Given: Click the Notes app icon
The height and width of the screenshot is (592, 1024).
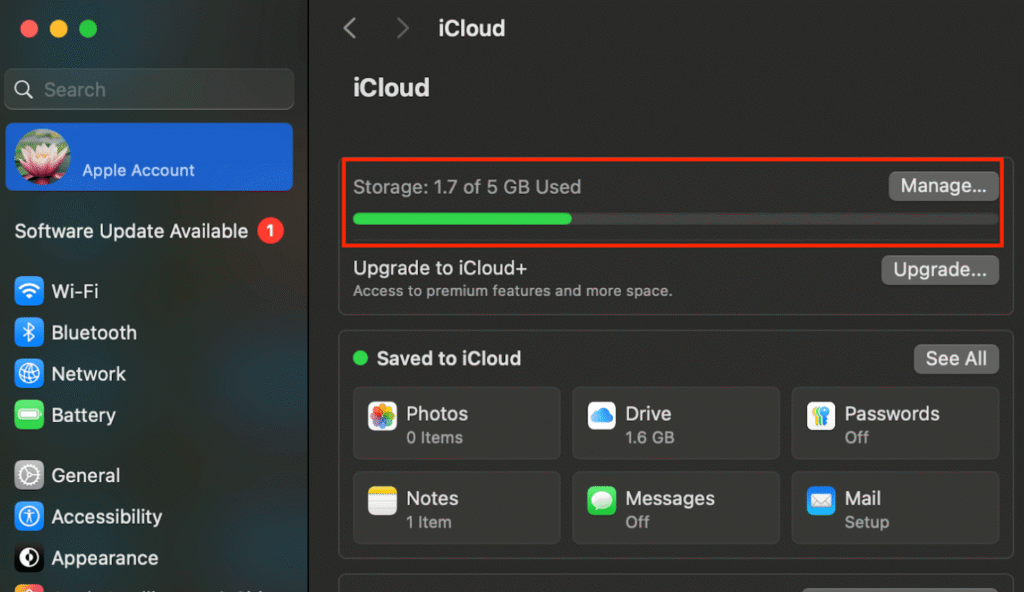Looking at the screenshot, I should click(x=382, y=501).
